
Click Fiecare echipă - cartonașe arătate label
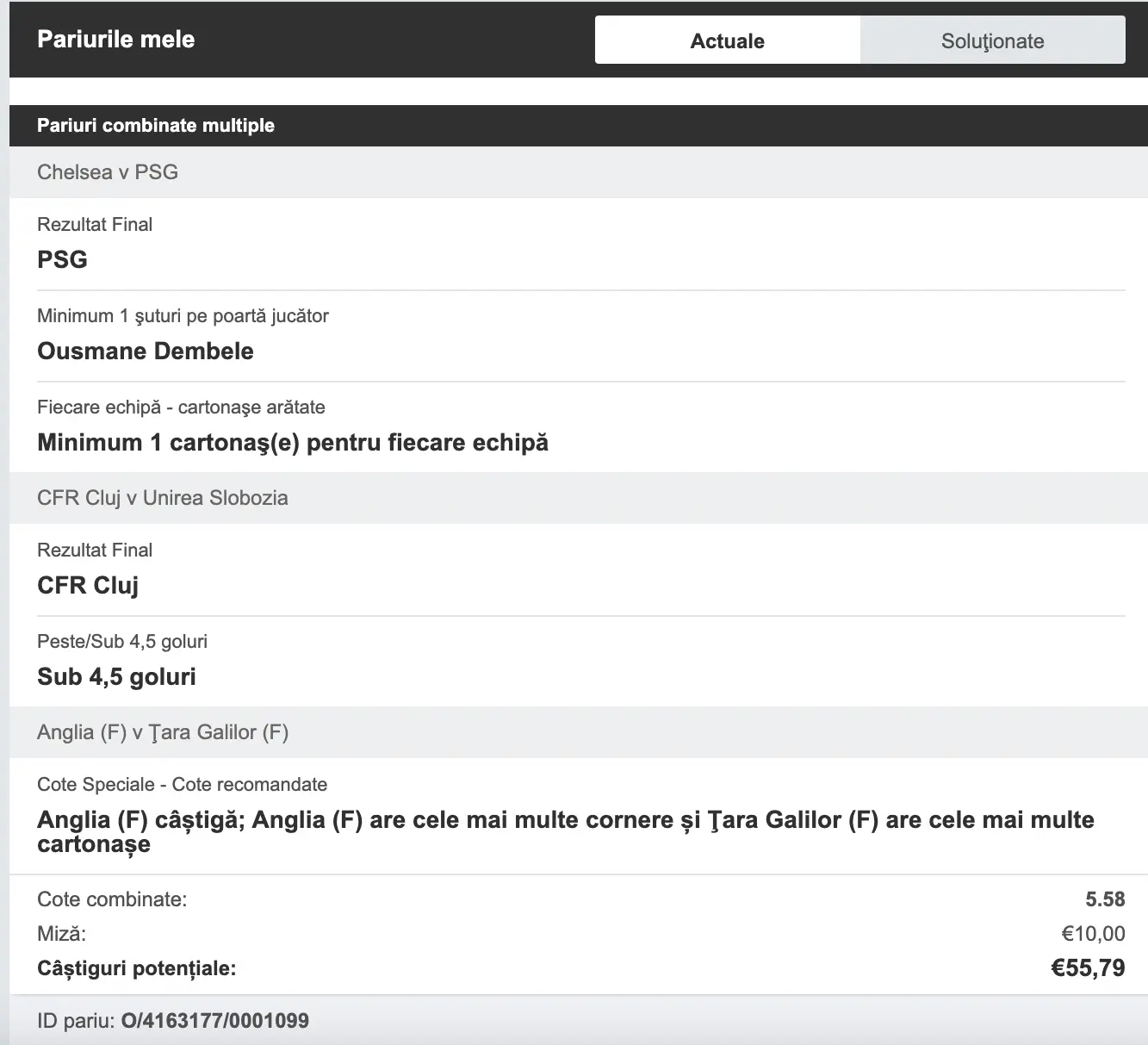point(181,407)
